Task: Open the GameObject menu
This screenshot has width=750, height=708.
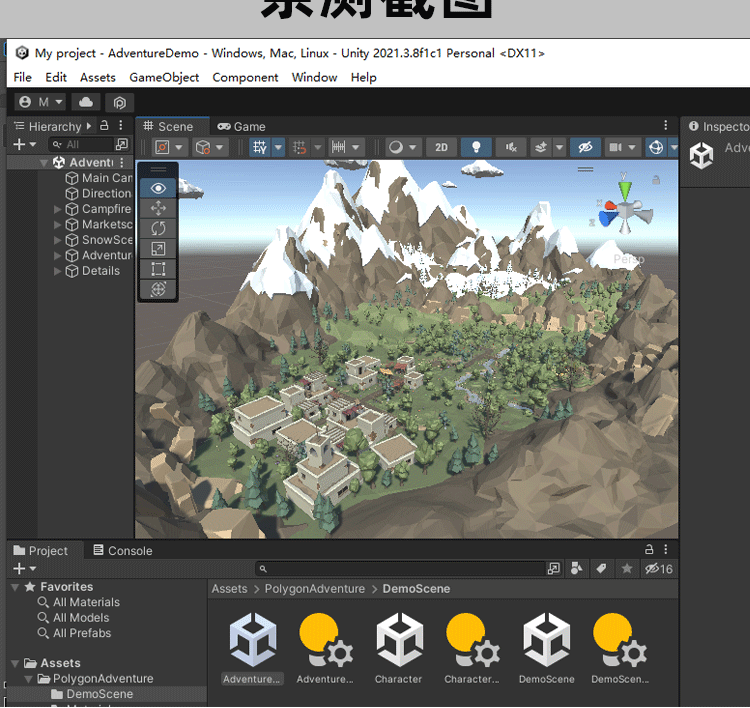Action: coord(164,77)
